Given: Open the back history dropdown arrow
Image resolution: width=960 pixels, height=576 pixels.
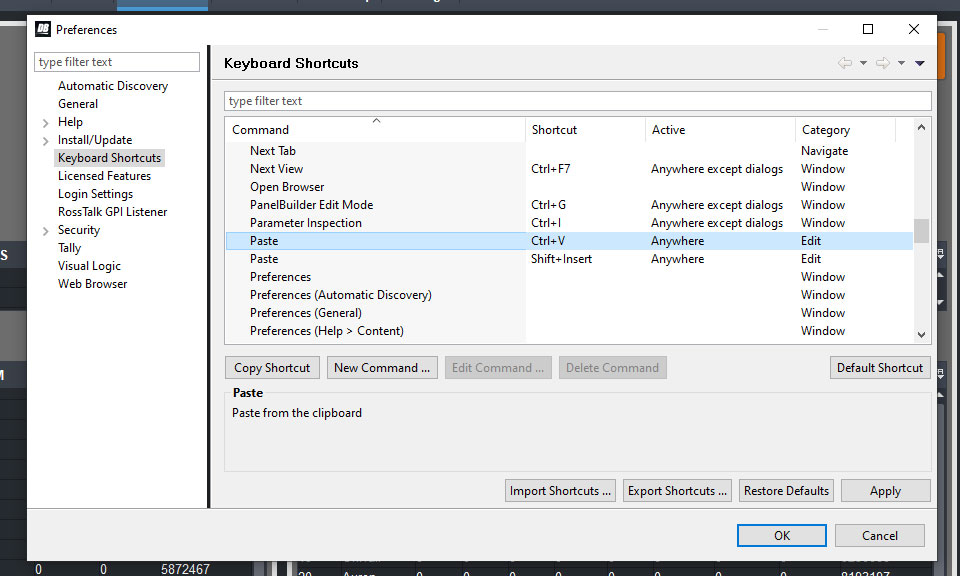Looking at the screenshot, I should tap(863, 64).
